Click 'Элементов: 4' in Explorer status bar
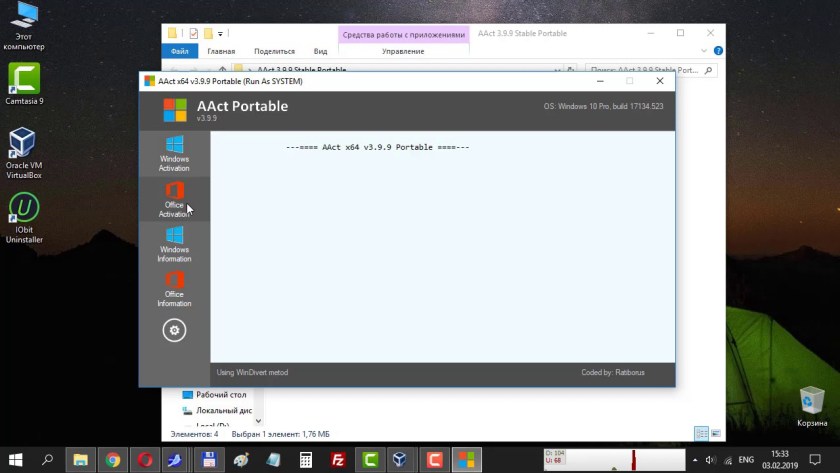Image resolution: width=840 pixels, height=473 pixels. (194, 434)
